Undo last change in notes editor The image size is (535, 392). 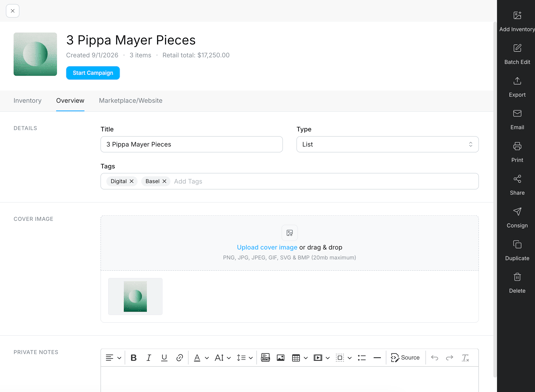[x=434, y=358]
